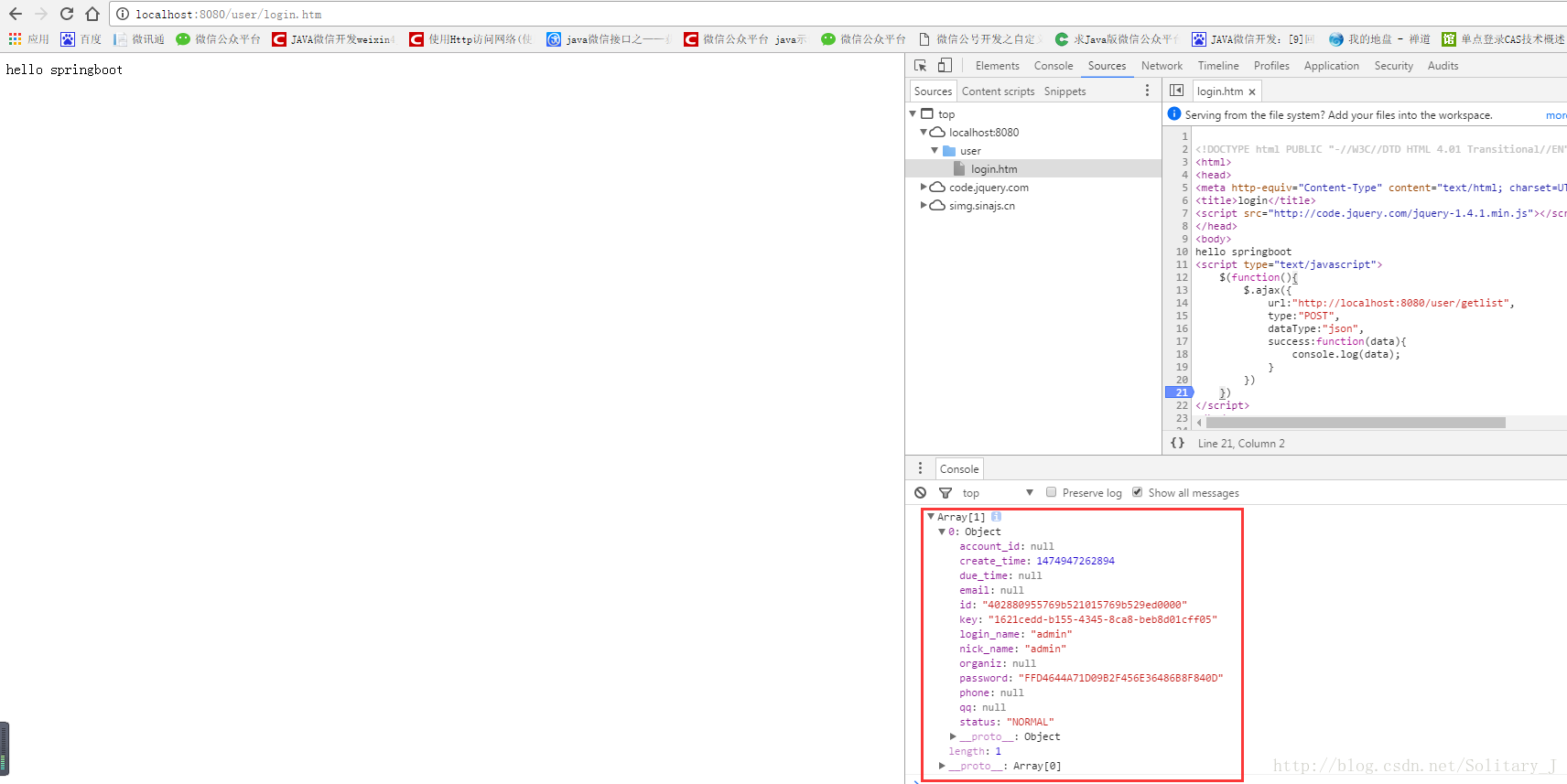1567x784 pixels.
Task: Expand __proto__: Array[0] entry
Action: click(942, 766)
